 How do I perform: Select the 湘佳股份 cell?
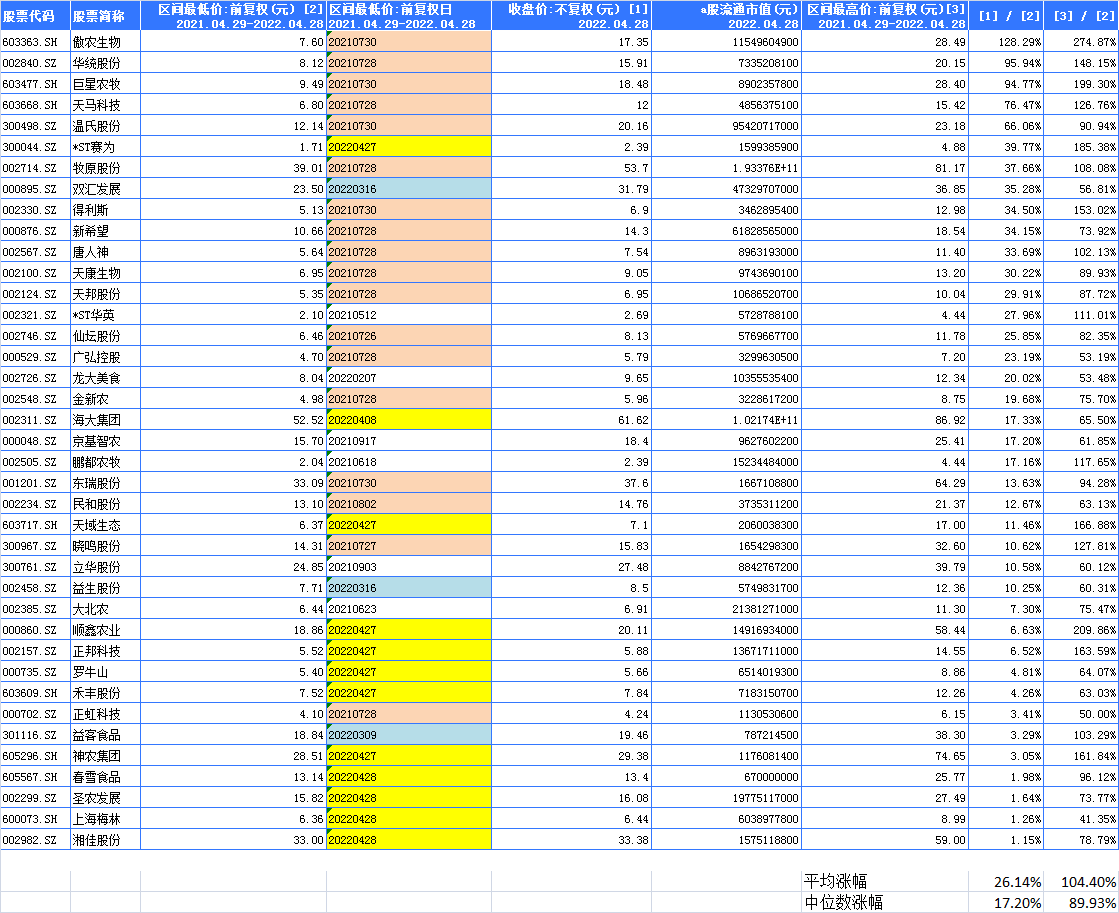pyautogui.click(x=106, y=839)
